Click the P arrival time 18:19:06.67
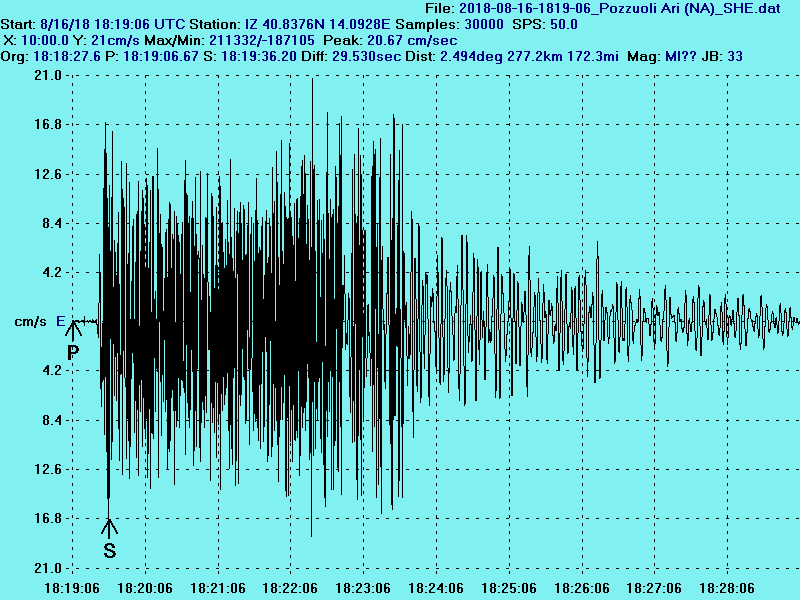Screen dimensions: 800x600 pyautogui.click(x=161, y=57)
